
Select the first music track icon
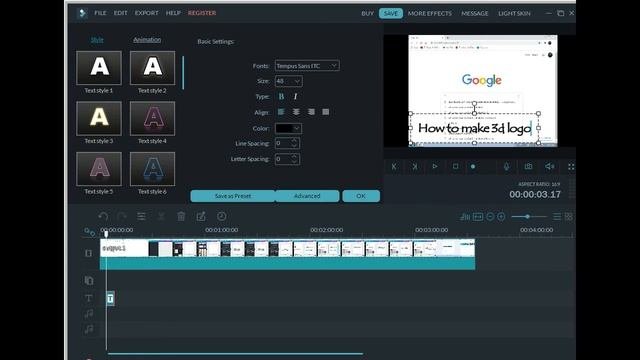click(89, 314)
